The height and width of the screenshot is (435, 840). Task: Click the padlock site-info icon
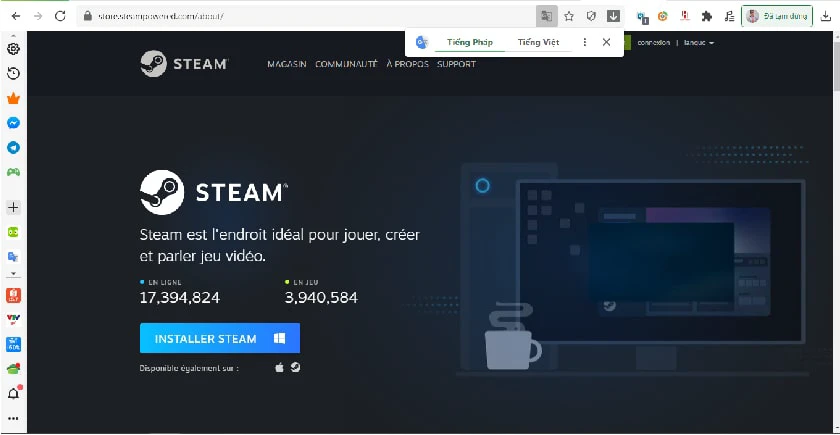pos(88,16)
